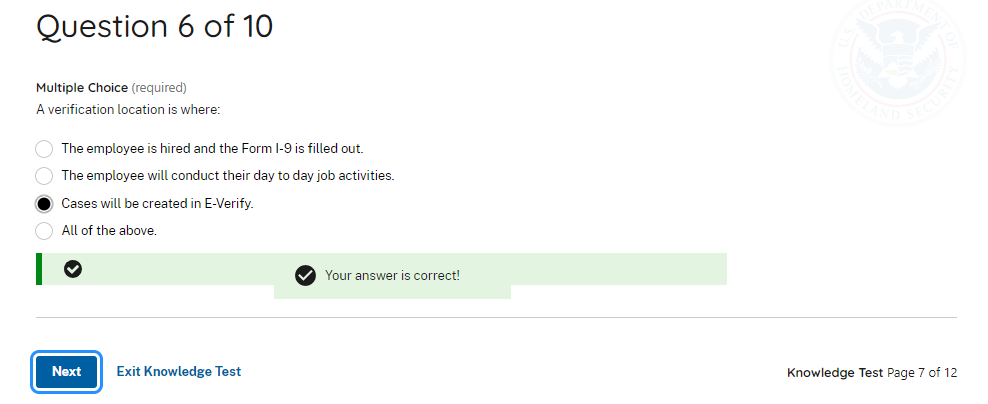Click the label text 'The employee is hired and the Form I-9 is filled out.'
Viewport: 988px width, 404px height.
[x=212, y=149]
